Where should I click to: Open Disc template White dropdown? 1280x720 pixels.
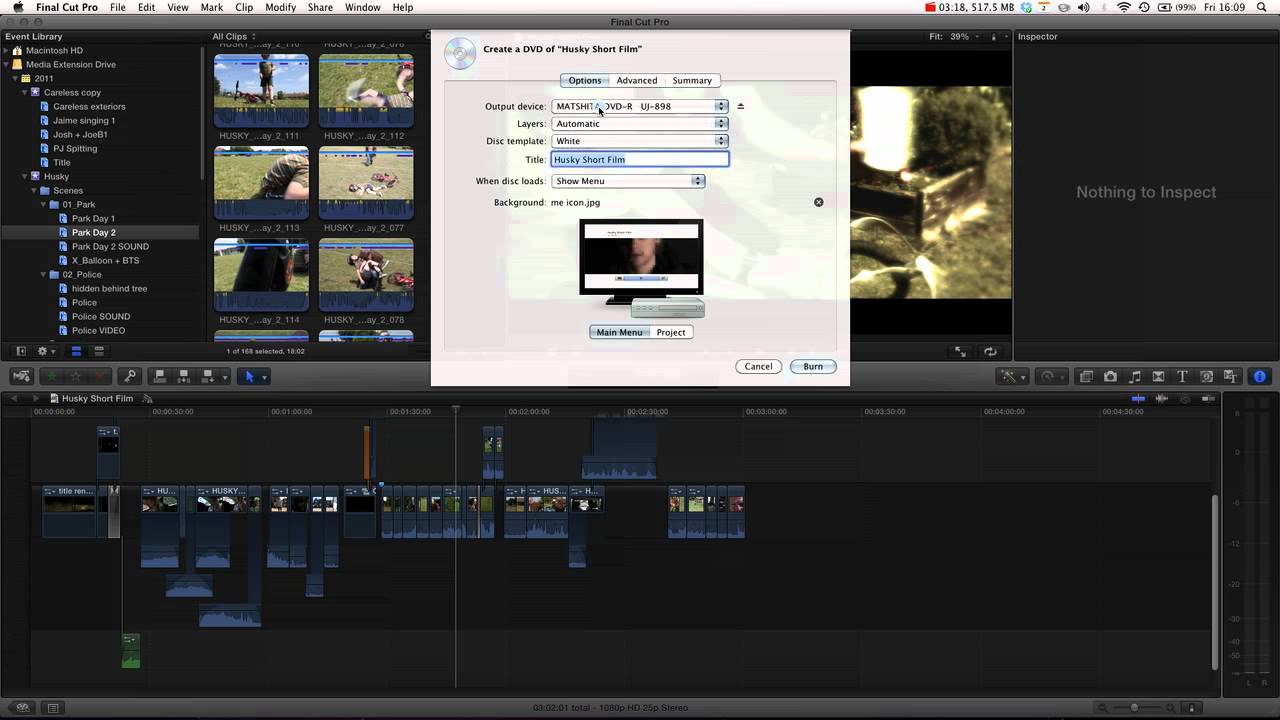coord(639,141)
